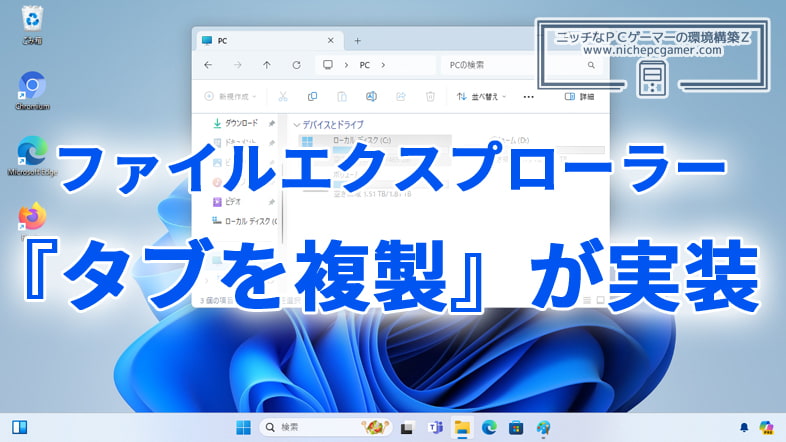
Task: Click the Share icon in toolbar
Action: click(401, 97)
